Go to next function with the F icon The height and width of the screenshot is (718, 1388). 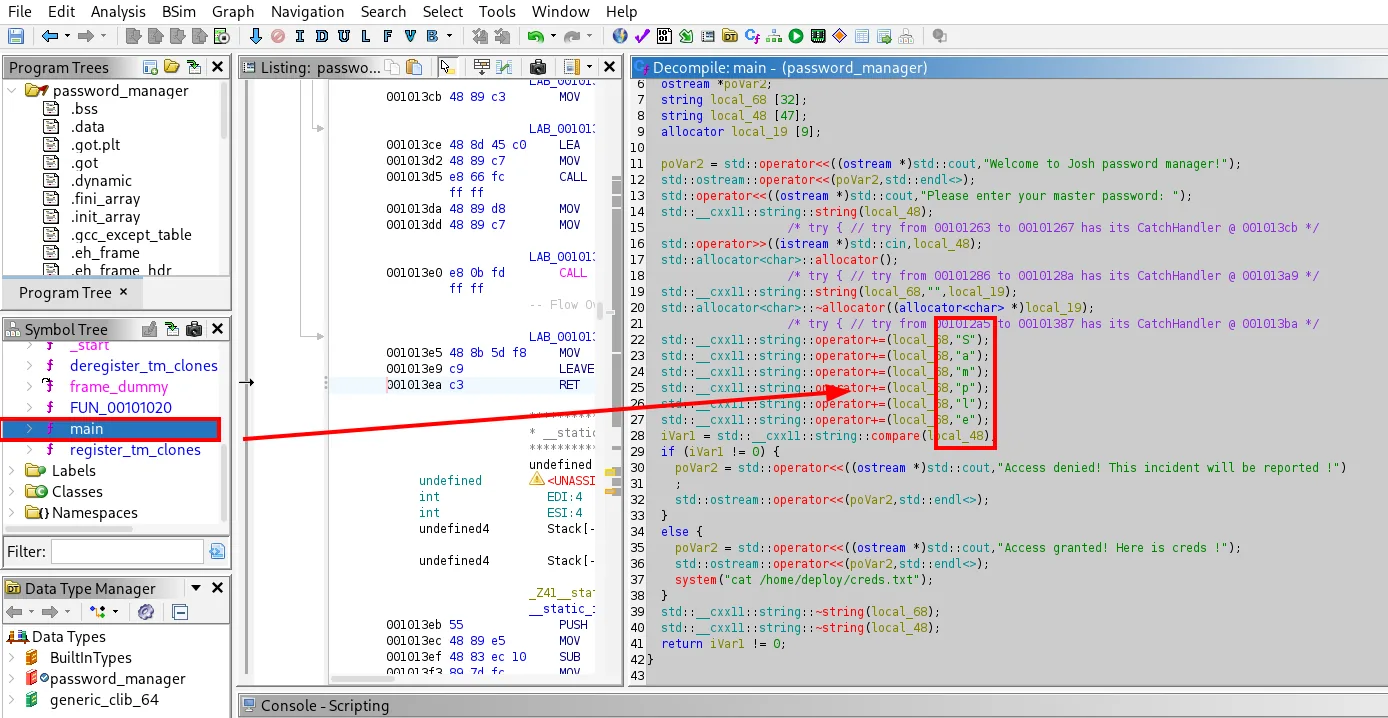click(x=388, y=36)
